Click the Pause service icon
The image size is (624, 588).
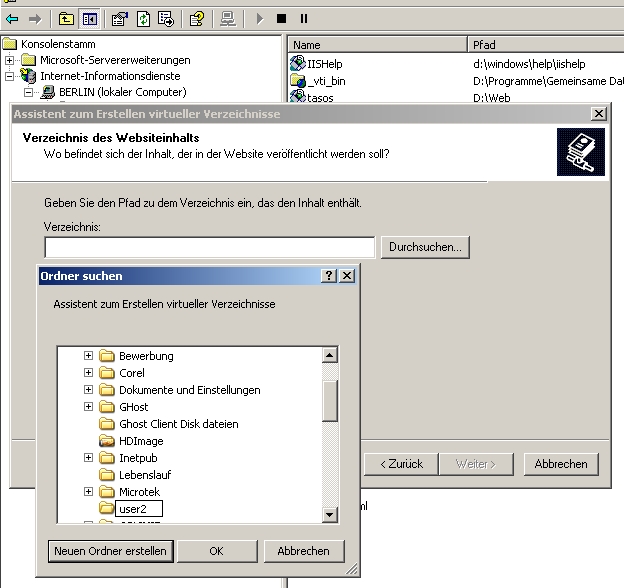point(304,18)
